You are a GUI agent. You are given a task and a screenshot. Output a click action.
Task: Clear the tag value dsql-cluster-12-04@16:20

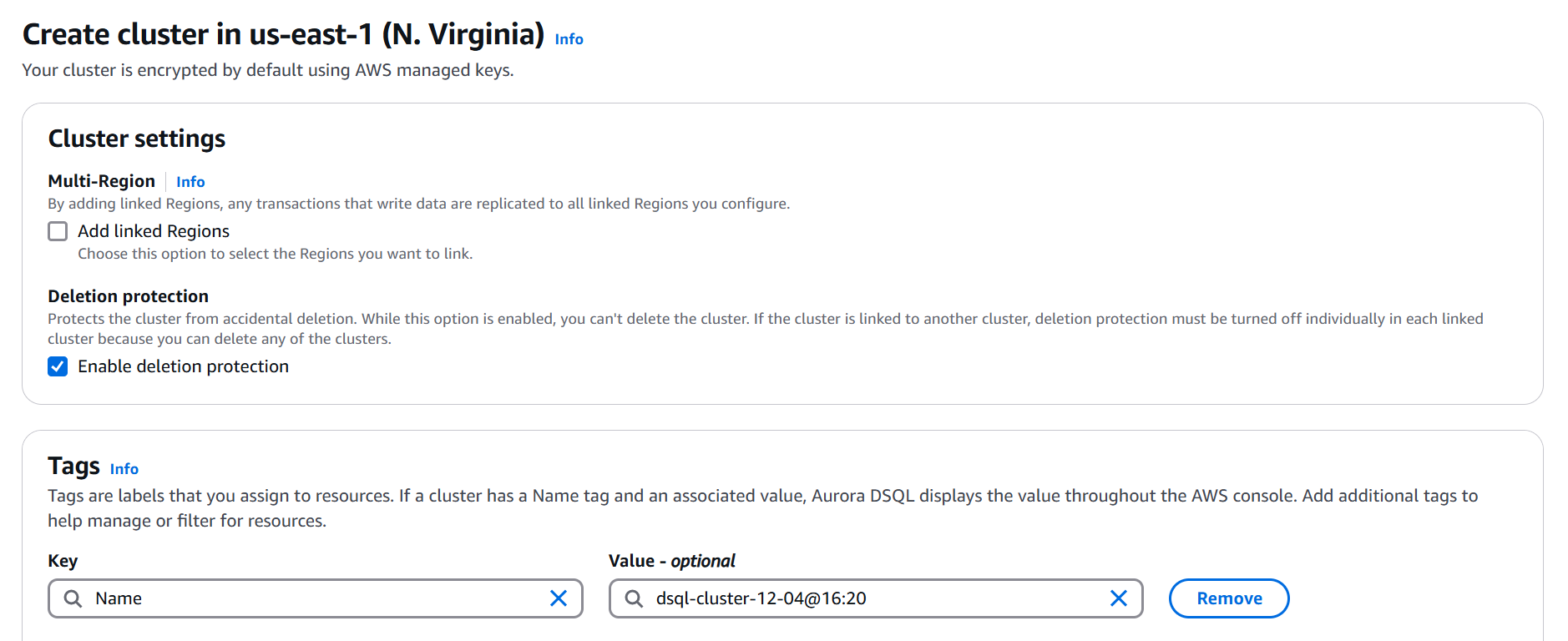point(1119,598)
